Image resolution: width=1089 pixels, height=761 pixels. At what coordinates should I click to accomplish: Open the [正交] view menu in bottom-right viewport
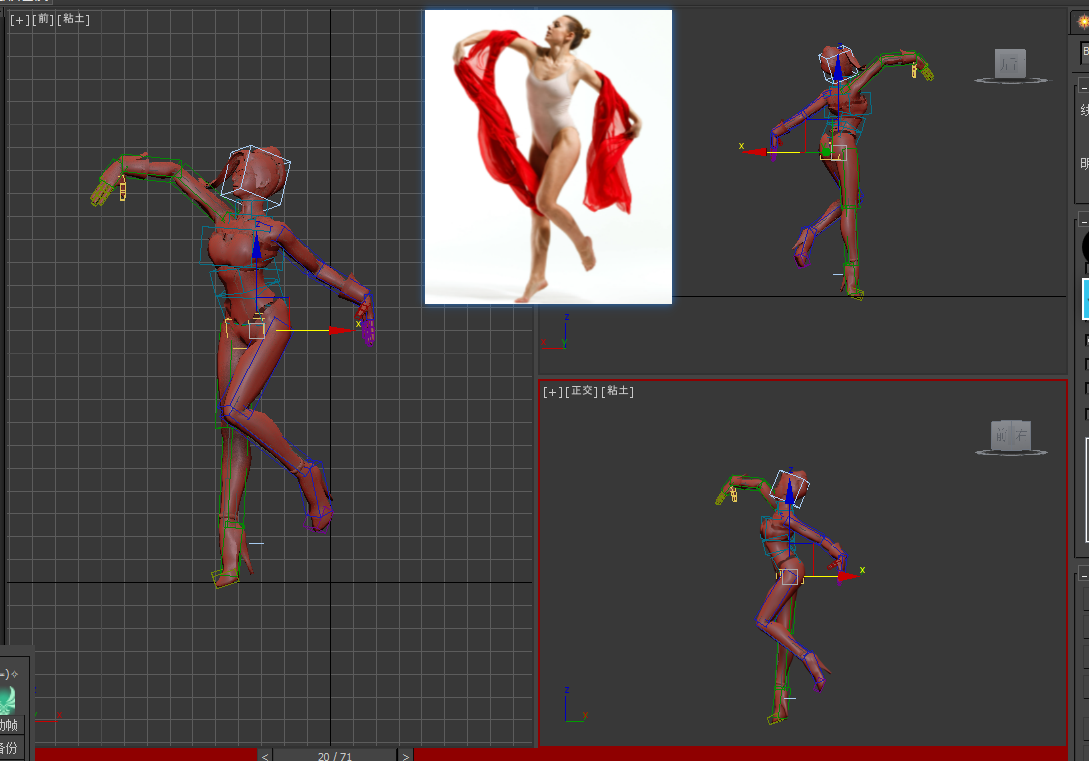click(581, 391)
